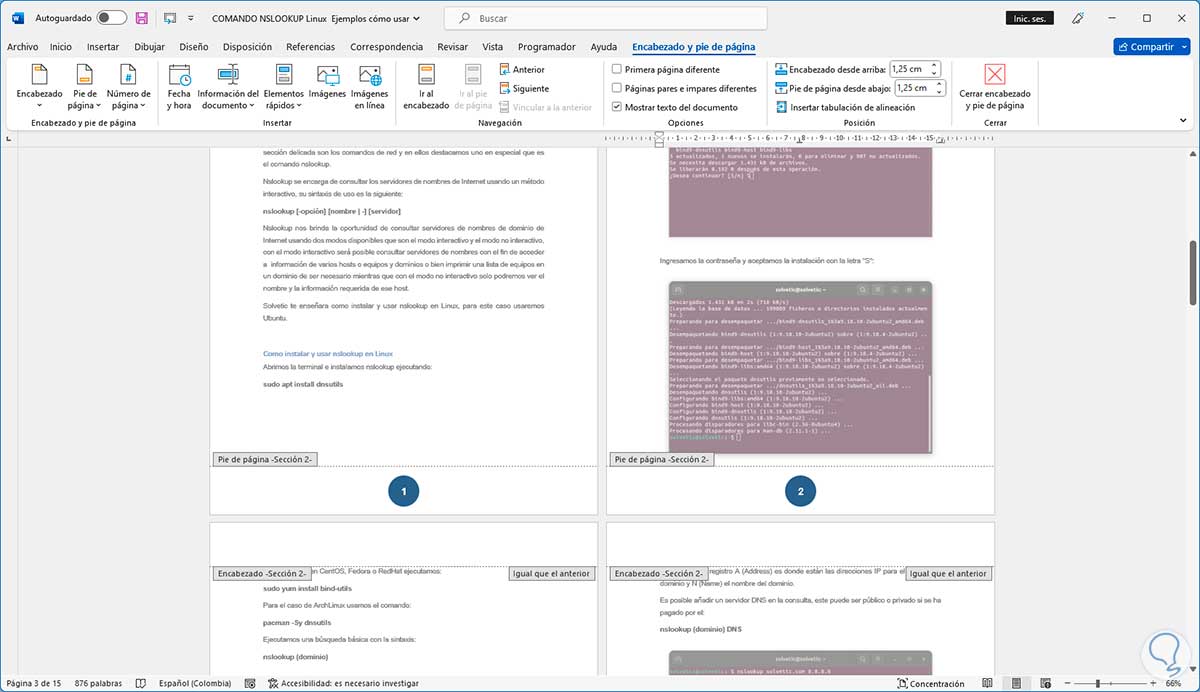Switch to the Disposición tab
This screenshot has height=692, width=1200.
click(x=247, y=46)
